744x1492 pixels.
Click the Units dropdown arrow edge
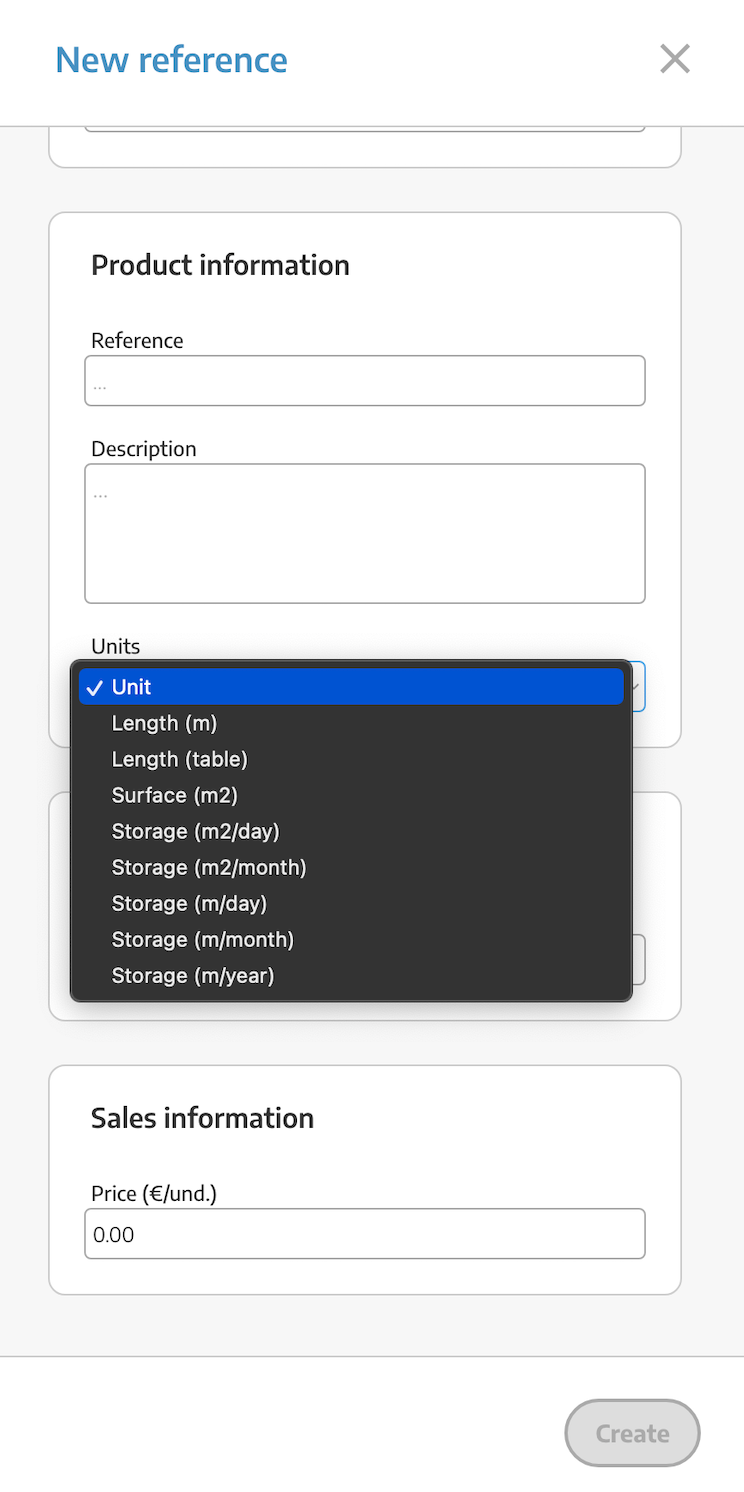(x=639, y=686)
